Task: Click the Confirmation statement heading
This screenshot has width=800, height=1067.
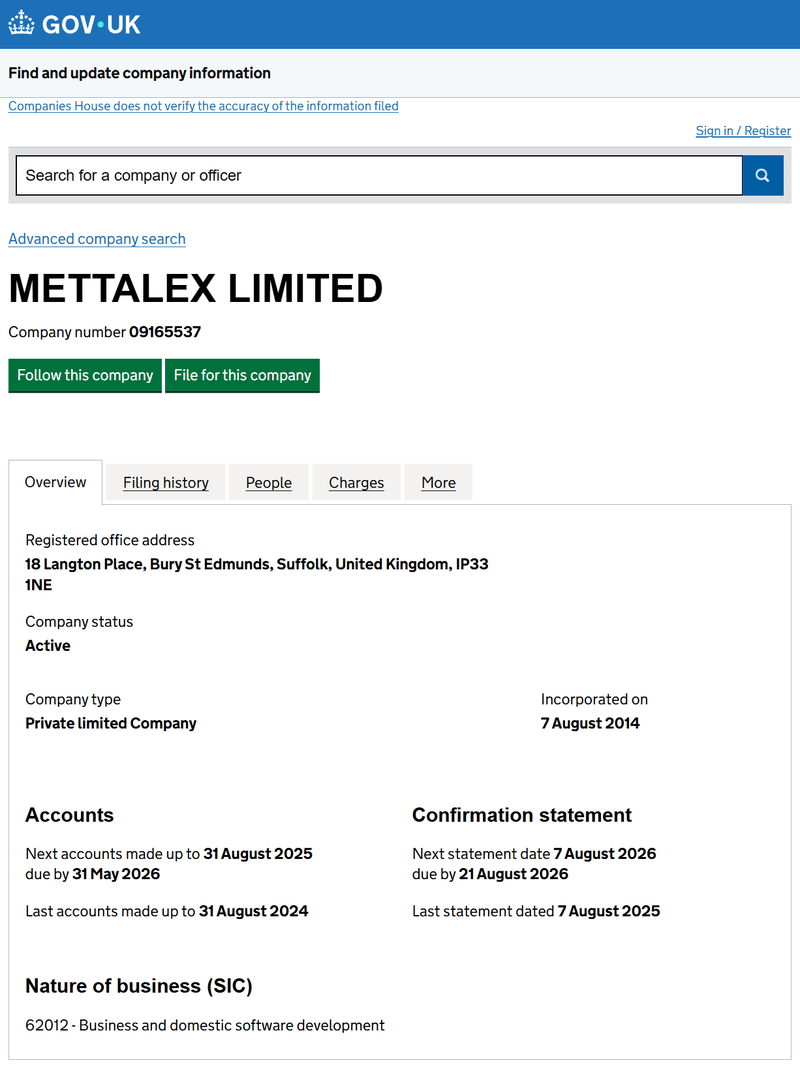Action: tap(522, 815)
